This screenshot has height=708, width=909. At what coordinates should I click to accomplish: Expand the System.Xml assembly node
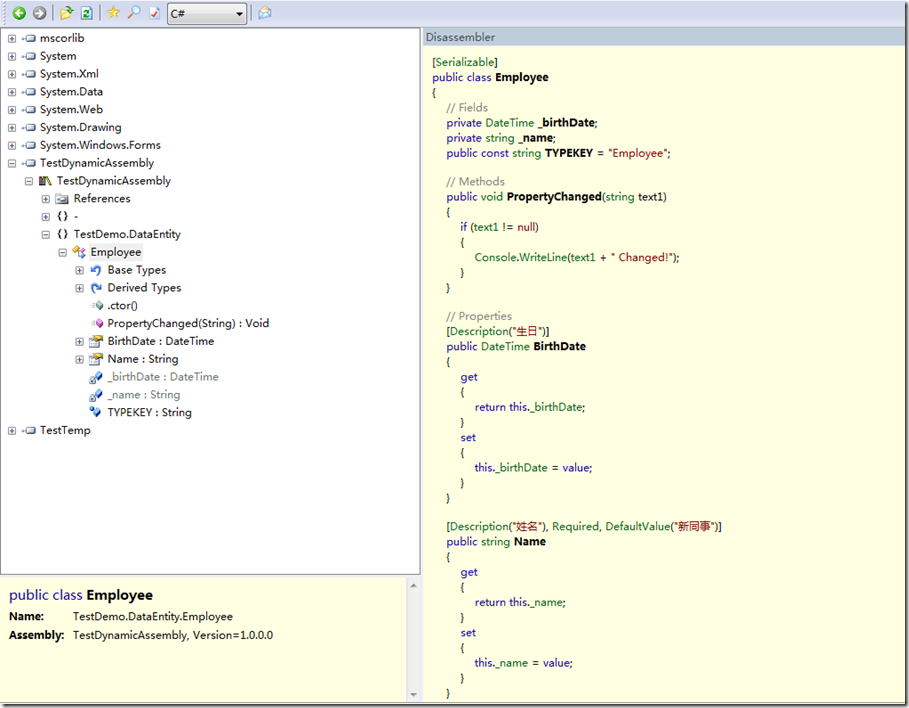(12, 74)
